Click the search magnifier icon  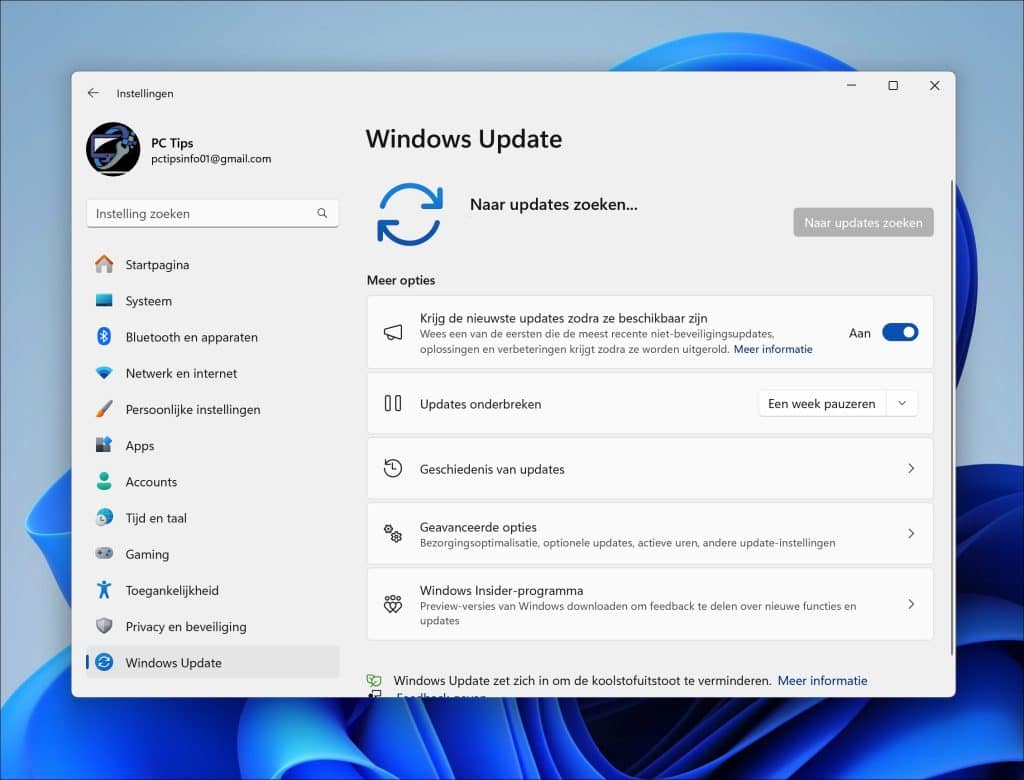322,213
